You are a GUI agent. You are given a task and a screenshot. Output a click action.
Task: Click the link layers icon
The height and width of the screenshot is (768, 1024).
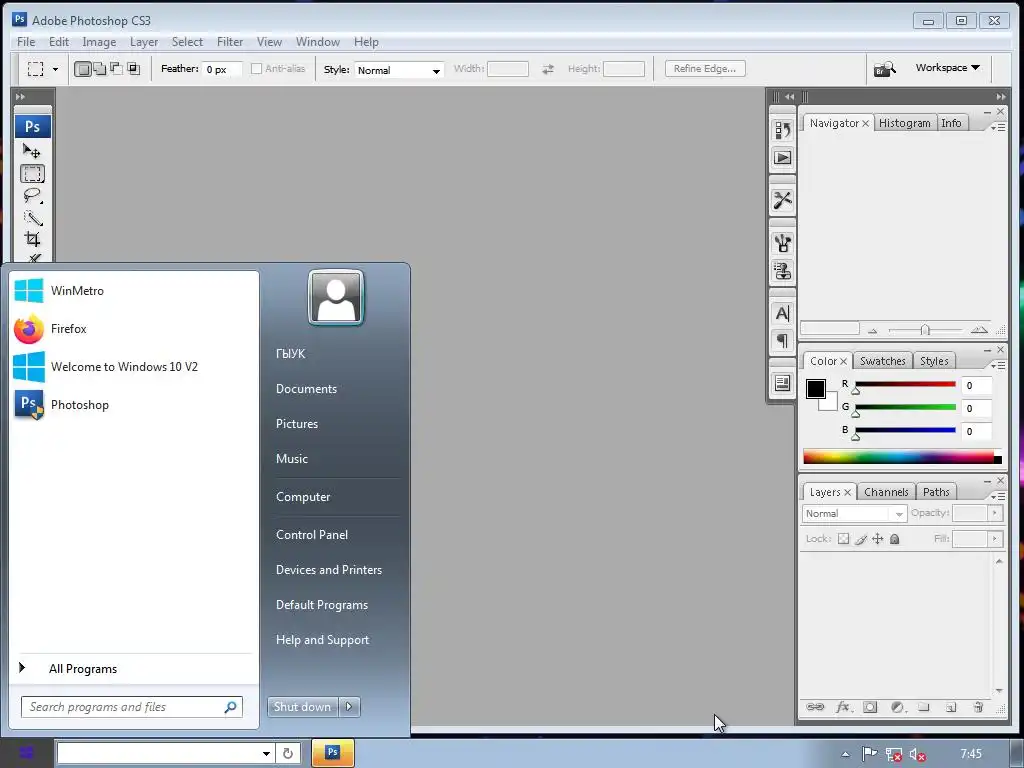815,707
